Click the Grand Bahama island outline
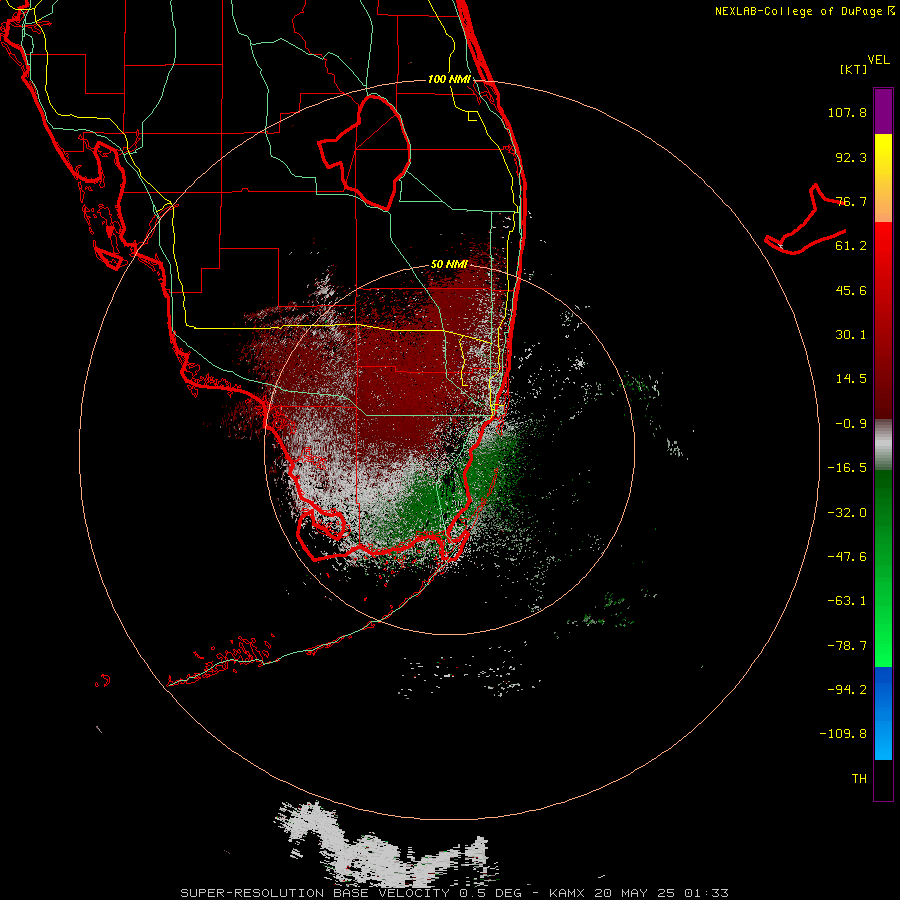Screen dimensions: 900x900 [806, 220]
